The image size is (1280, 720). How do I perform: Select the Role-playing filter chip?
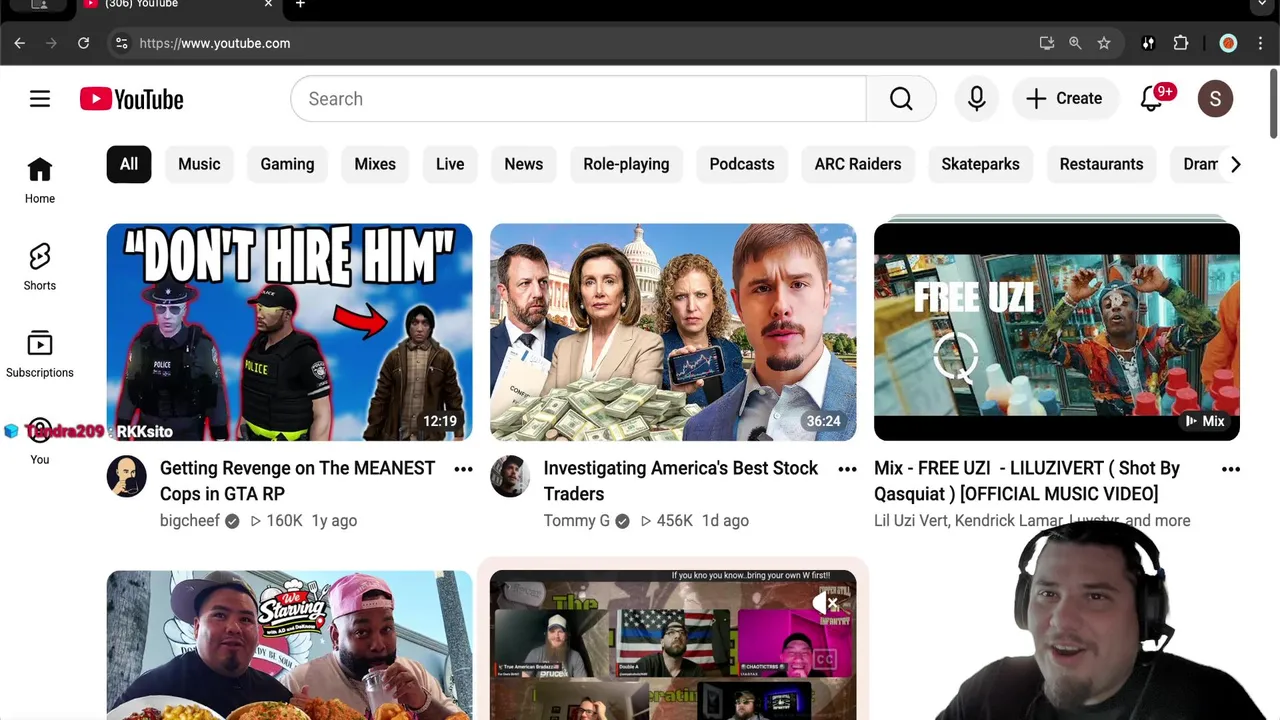[626, 164]
